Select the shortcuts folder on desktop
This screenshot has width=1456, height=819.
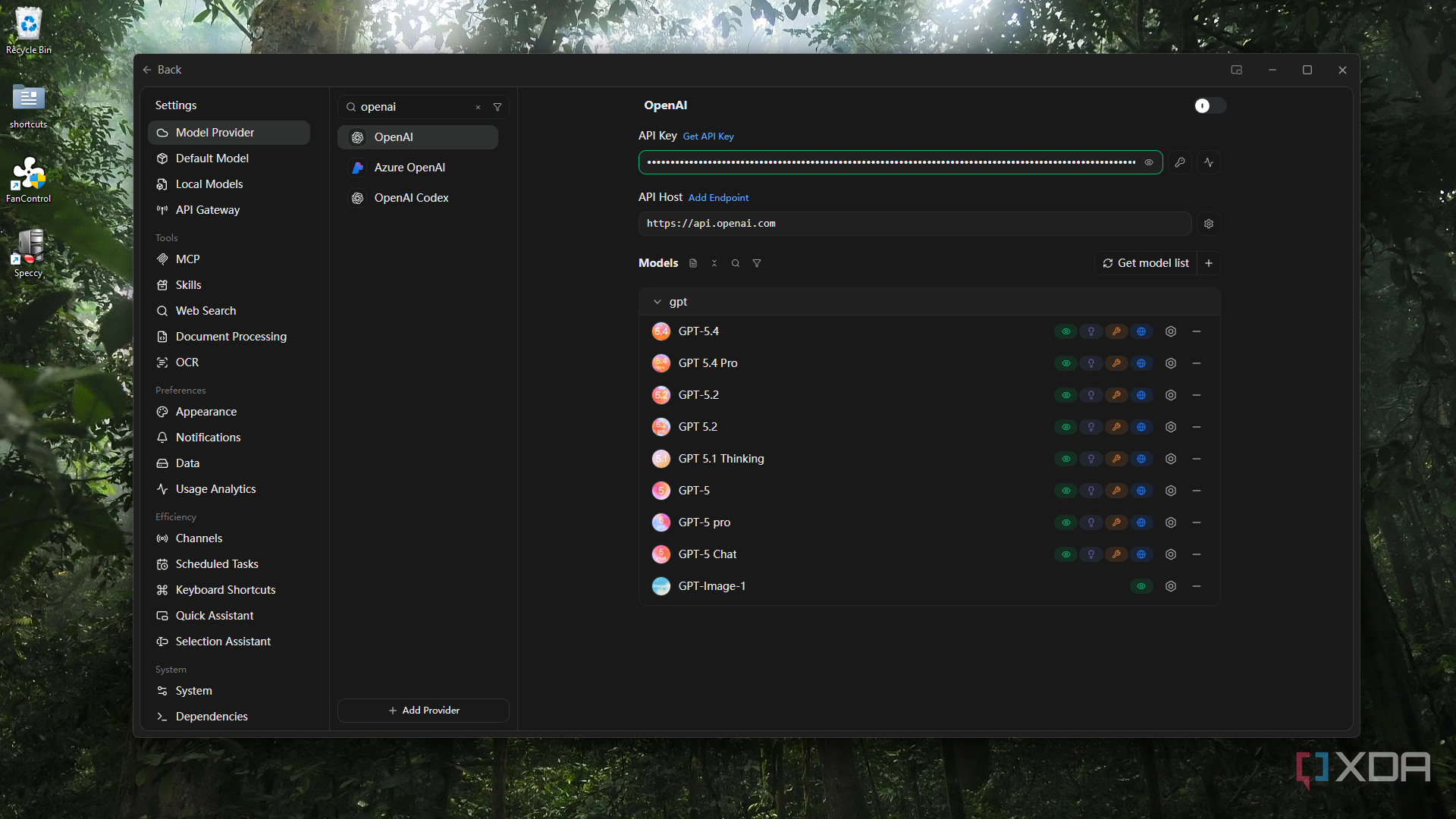coord(29,106)
